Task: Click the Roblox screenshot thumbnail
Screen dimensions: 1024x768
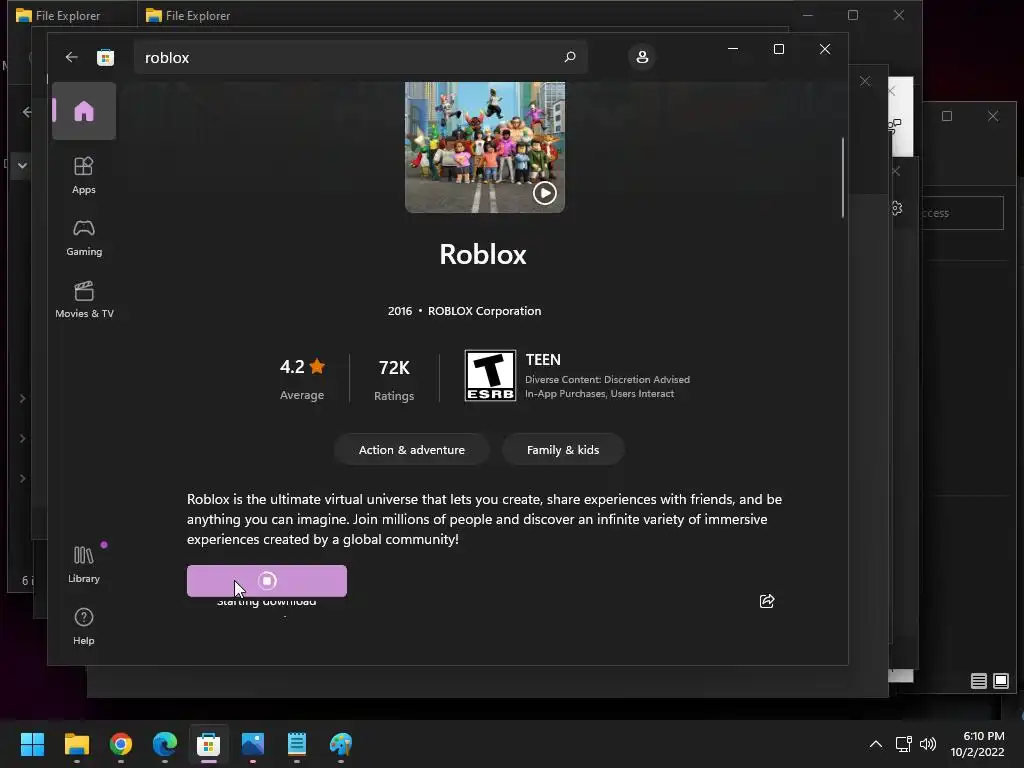Action: [485, 147]
